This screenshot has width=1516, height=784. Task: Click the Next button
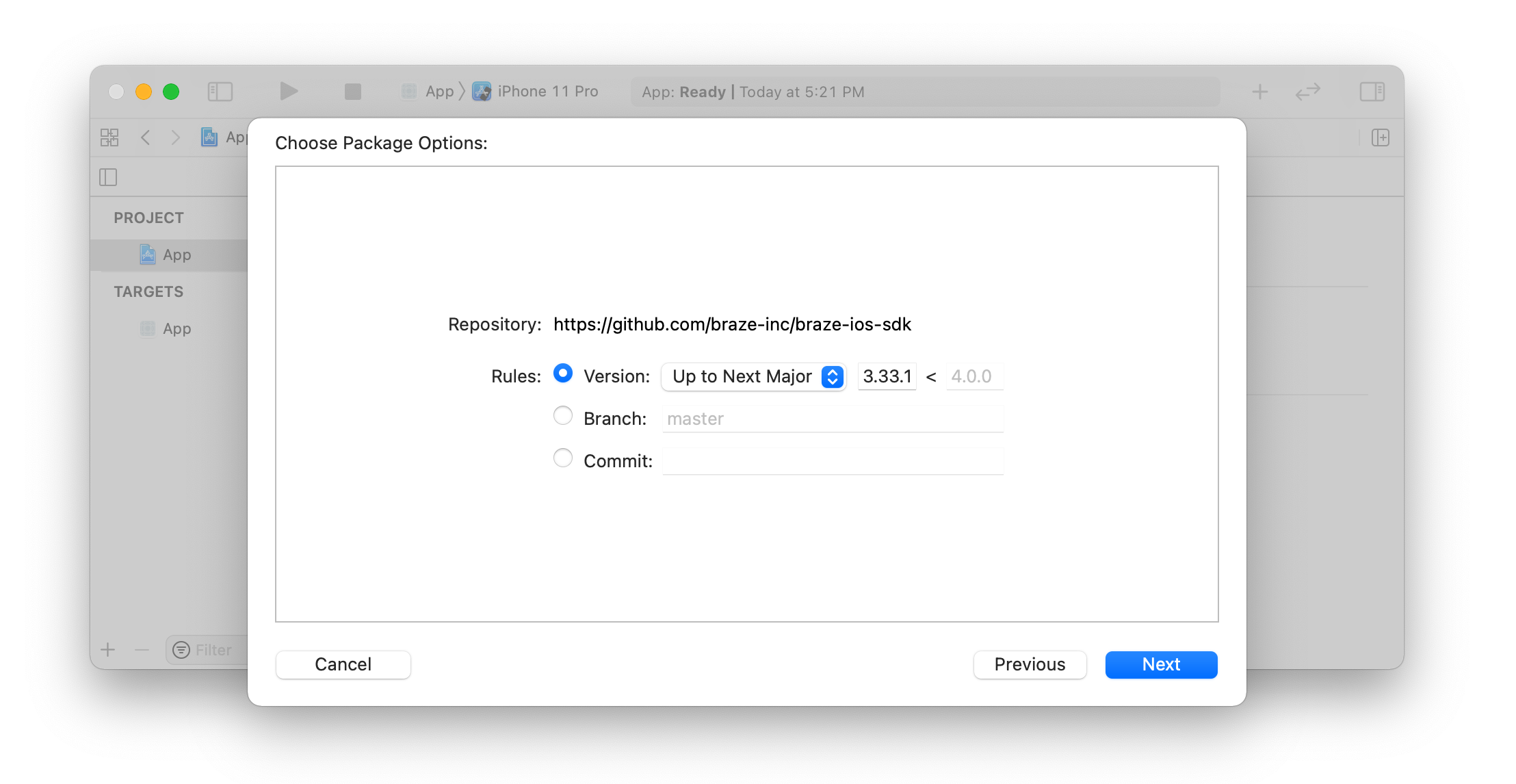coord(1160,664)
